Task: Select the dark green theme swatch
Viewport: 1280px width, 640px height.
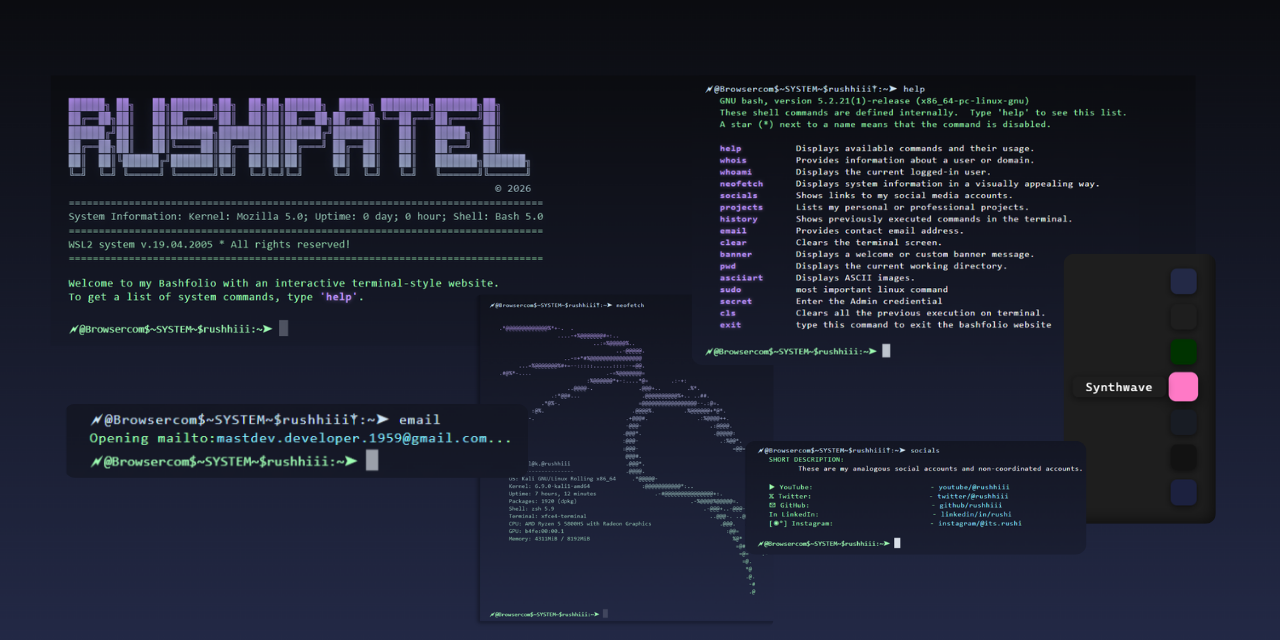Action: point(1183,352)
